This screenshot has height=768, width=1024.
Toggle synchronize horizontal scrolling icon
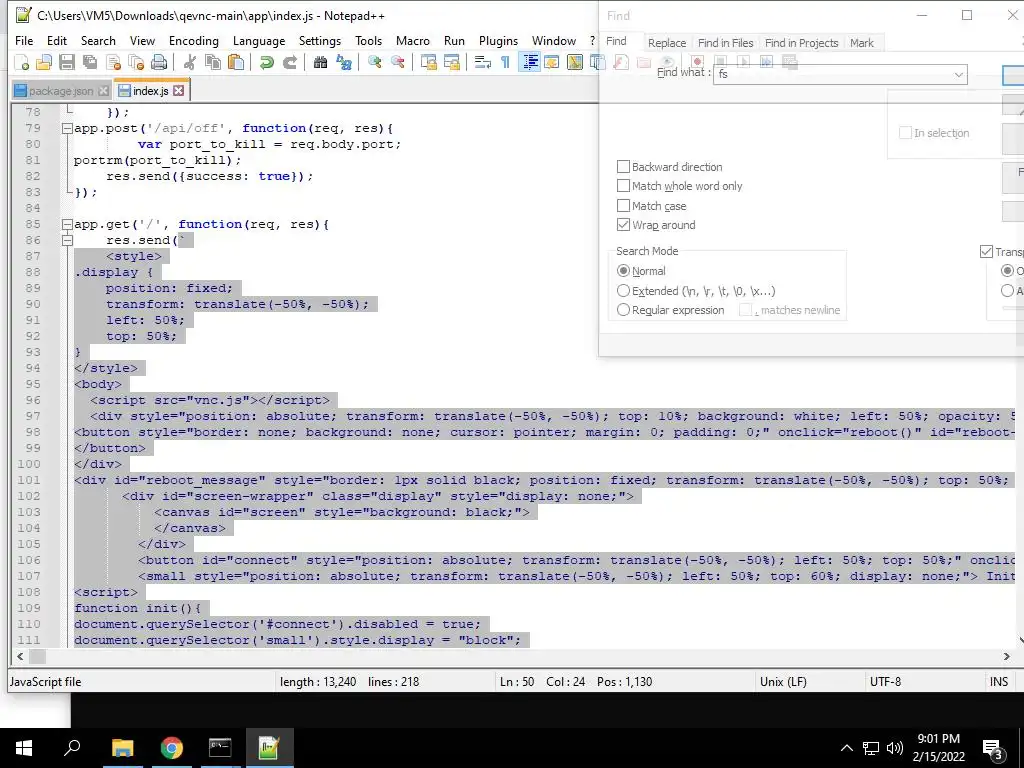[451, 63]
